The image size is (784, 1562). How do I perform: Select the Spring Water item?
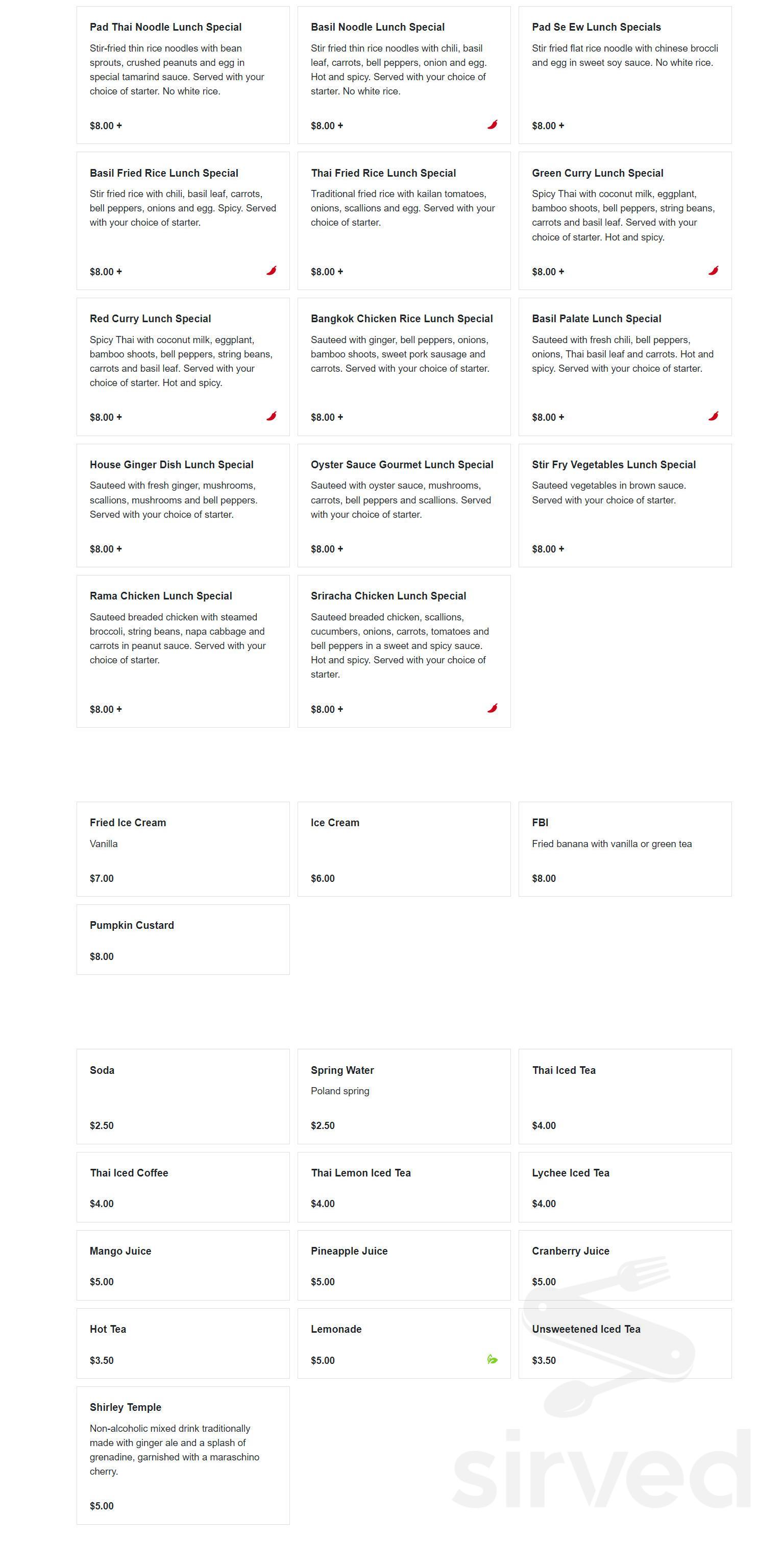click(404, 1096)
